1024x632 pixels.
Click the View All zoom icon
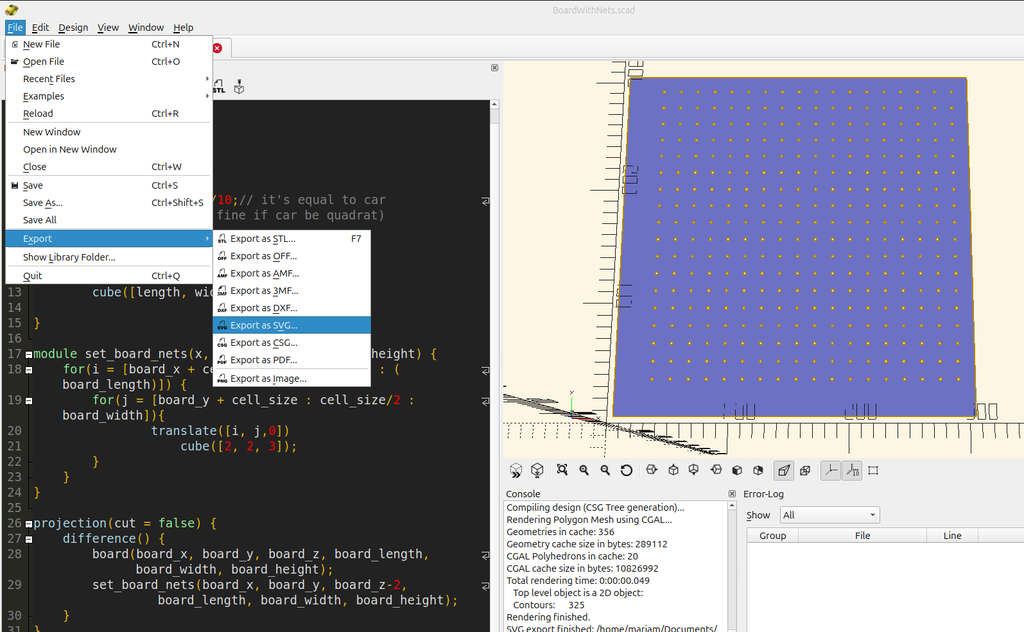pyautogui.click(x=561, y=470)
